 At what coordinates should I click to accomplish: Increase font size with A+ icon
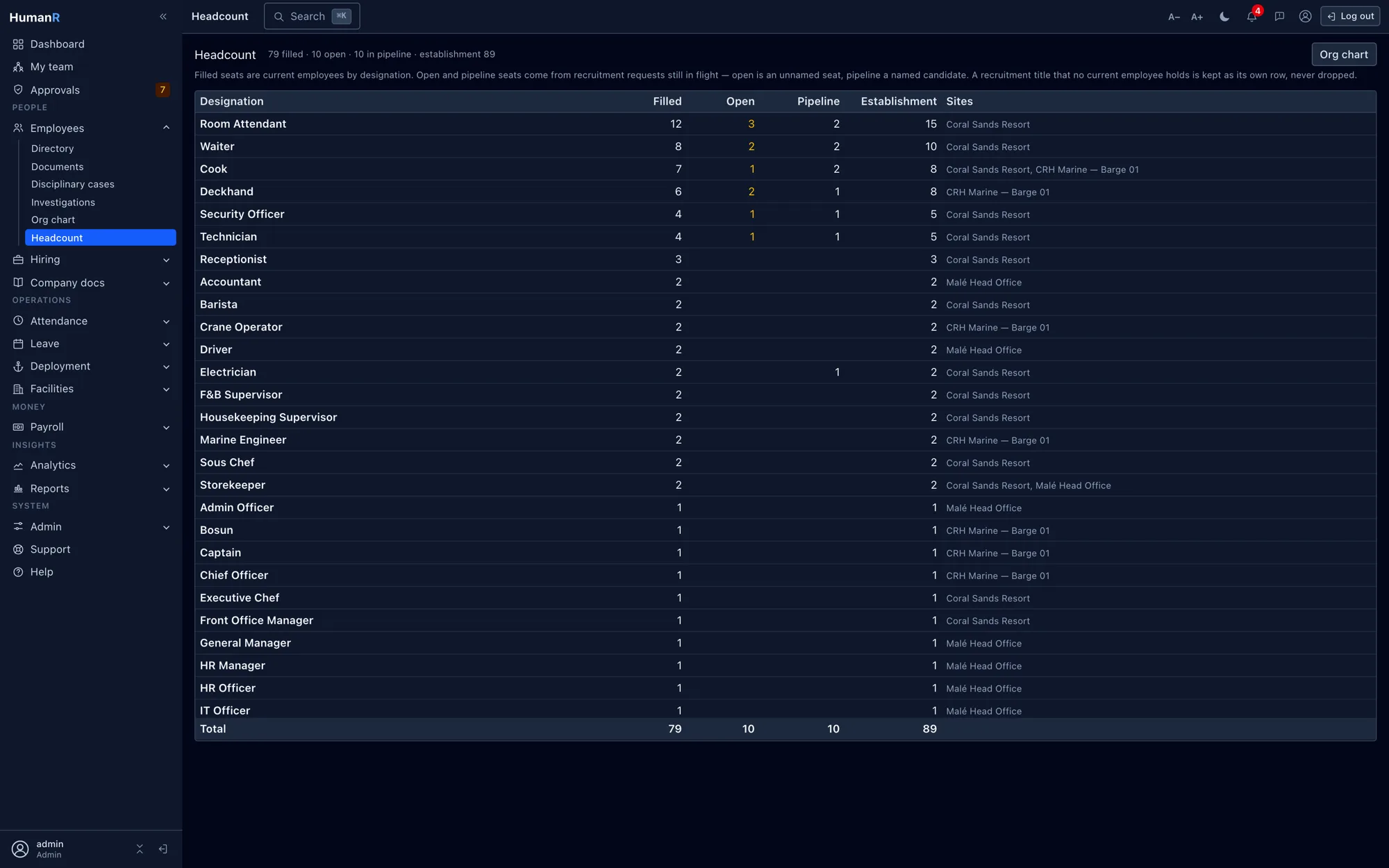point(1197,17)
